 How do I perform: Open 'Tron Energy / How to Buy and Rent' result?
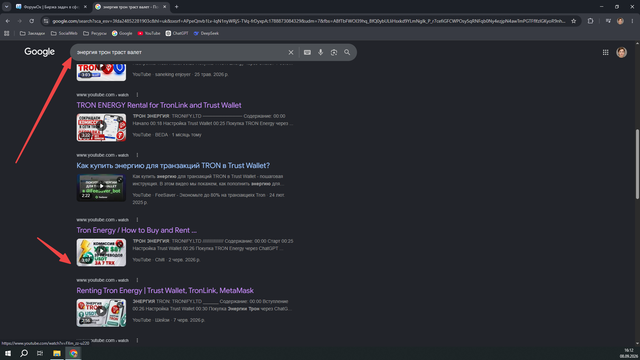[x=136, y=230]
